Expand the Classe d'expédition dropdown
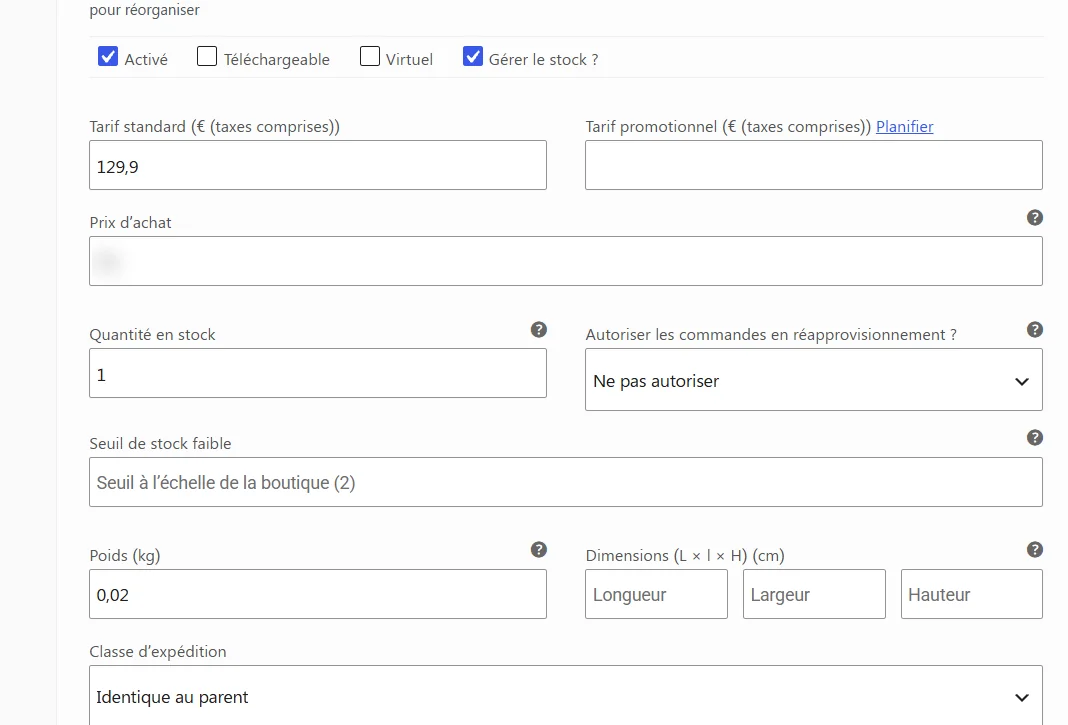1068x725 pixels. click(x=566, y=696)
